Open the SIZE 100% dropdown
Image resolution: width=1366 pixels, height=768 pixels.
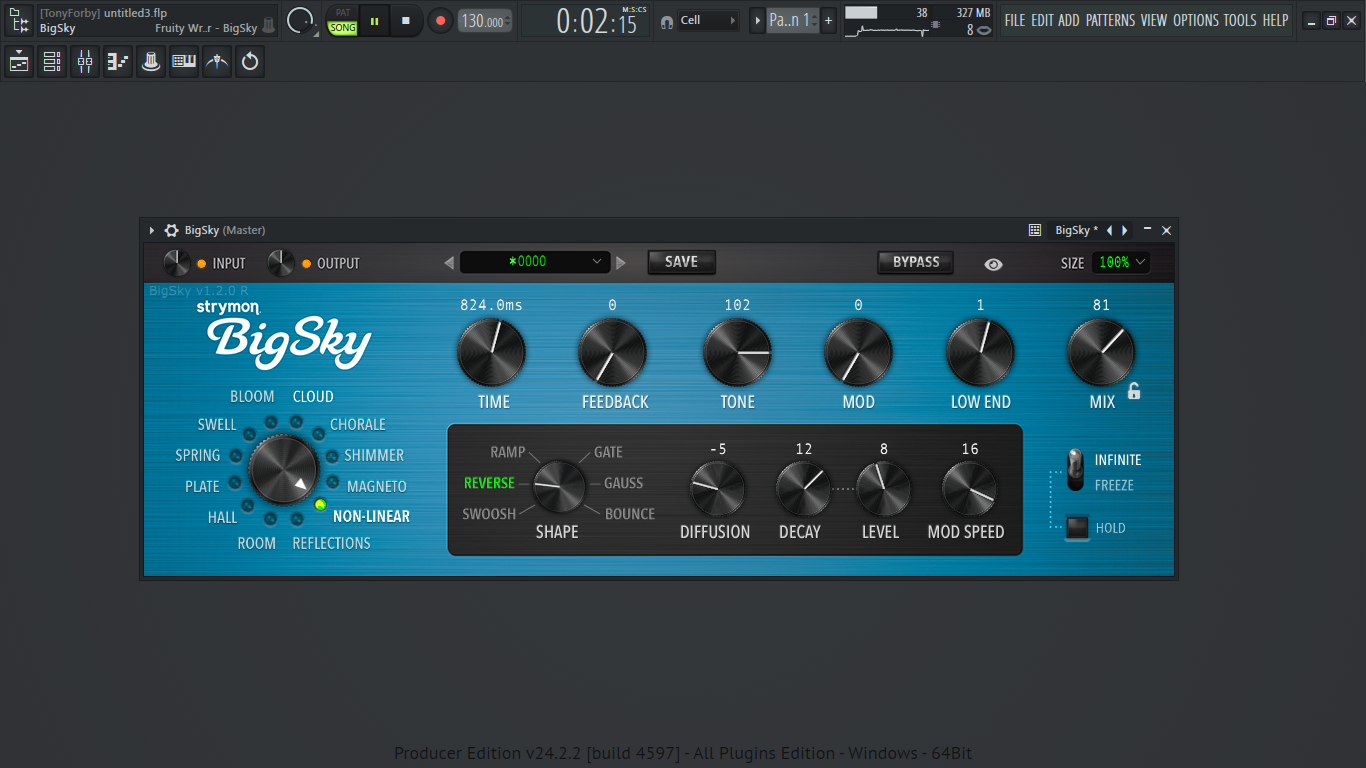click(1120, 262)
